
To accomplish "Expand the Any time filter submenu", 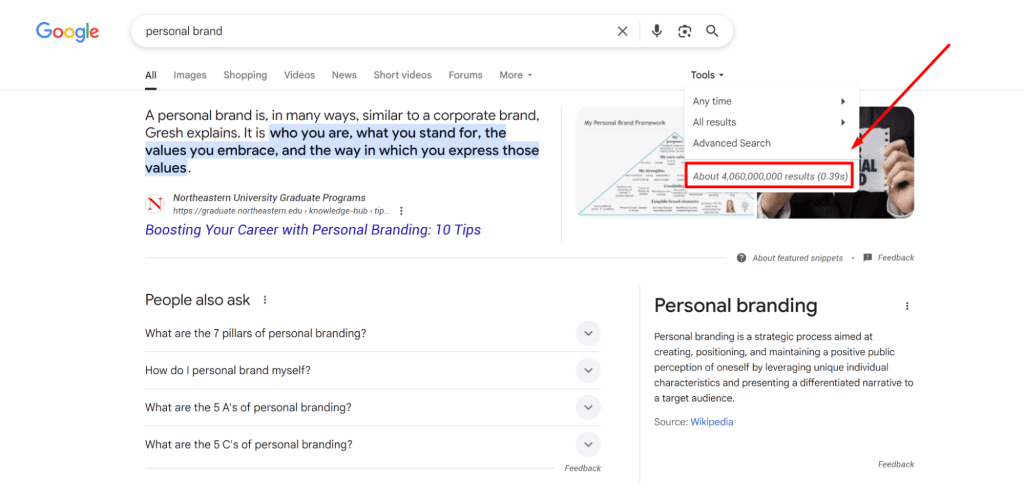I will [x=771, y=101].
